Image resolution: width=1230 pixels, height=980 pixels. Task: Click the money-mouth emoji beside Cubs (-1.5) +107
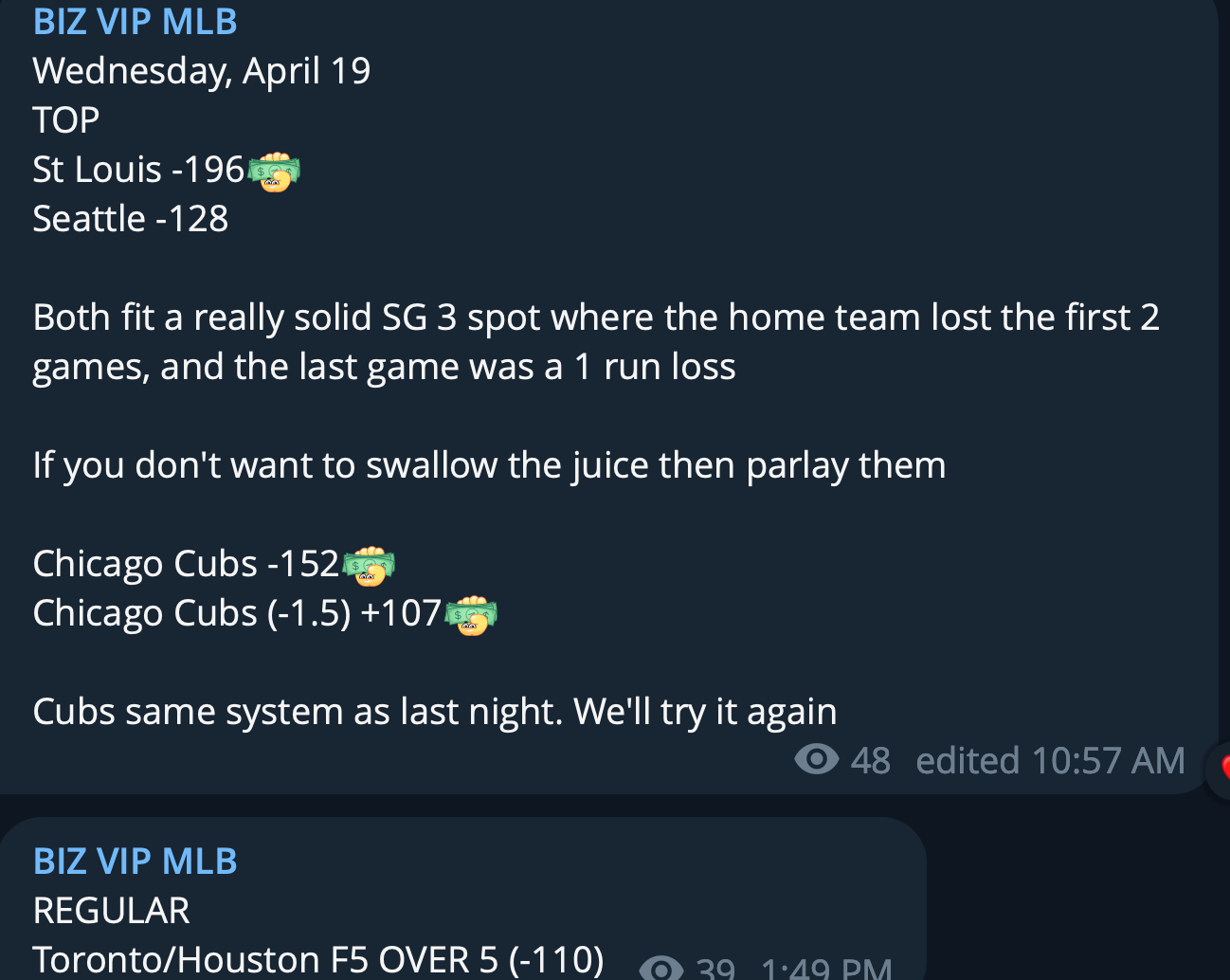click(x=472, y=616)
